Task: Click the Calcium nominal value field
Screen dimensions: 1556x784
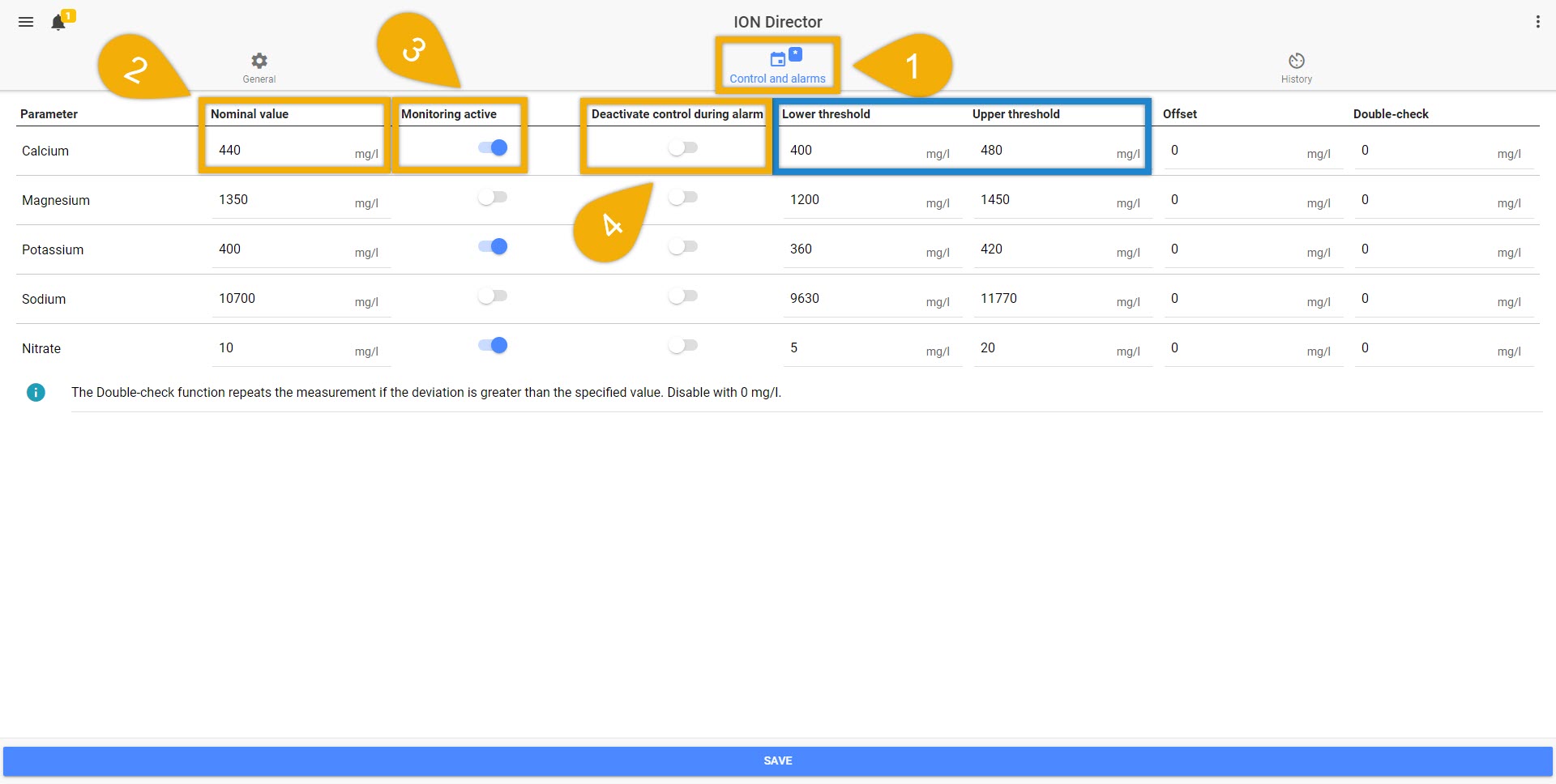Action: (x=284, y=151)
